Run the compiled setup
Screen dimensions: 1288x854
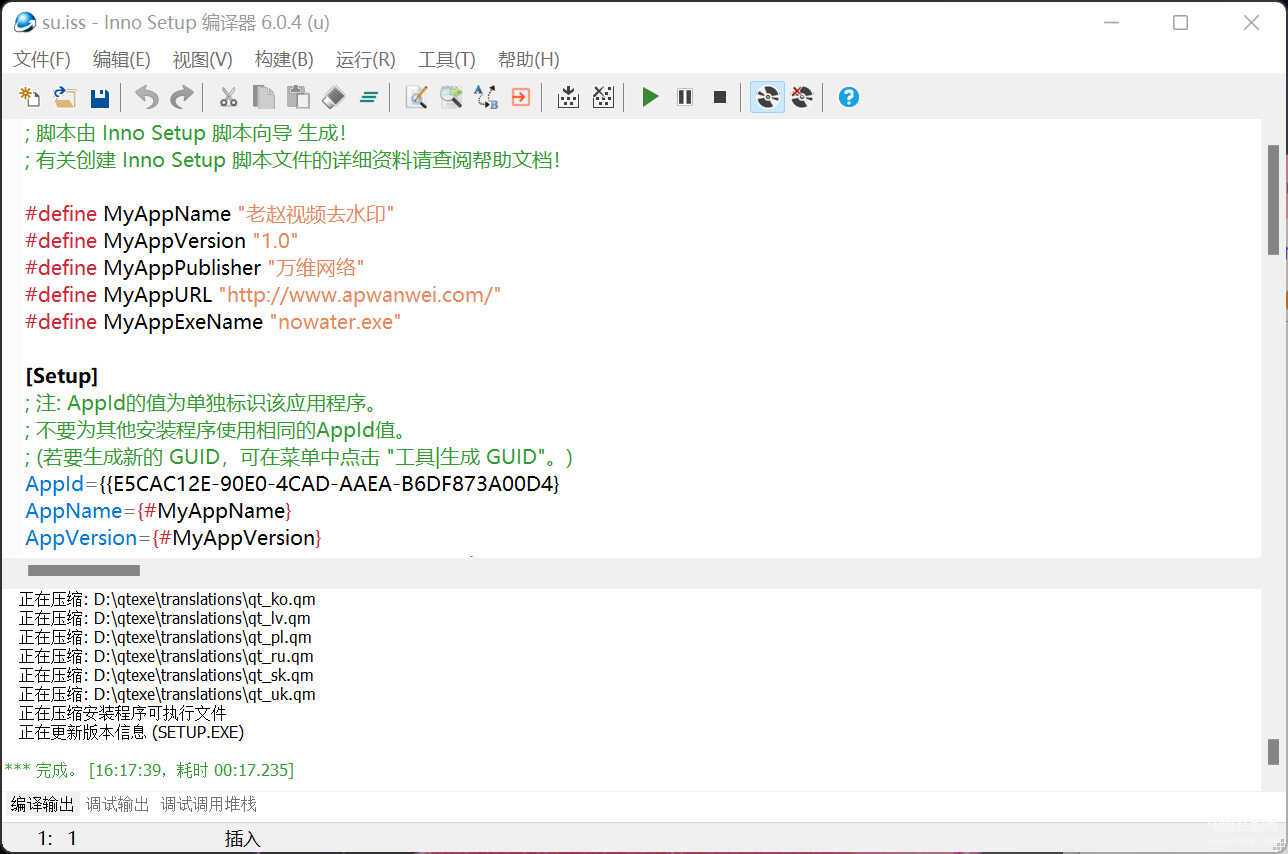click(650, 97)
